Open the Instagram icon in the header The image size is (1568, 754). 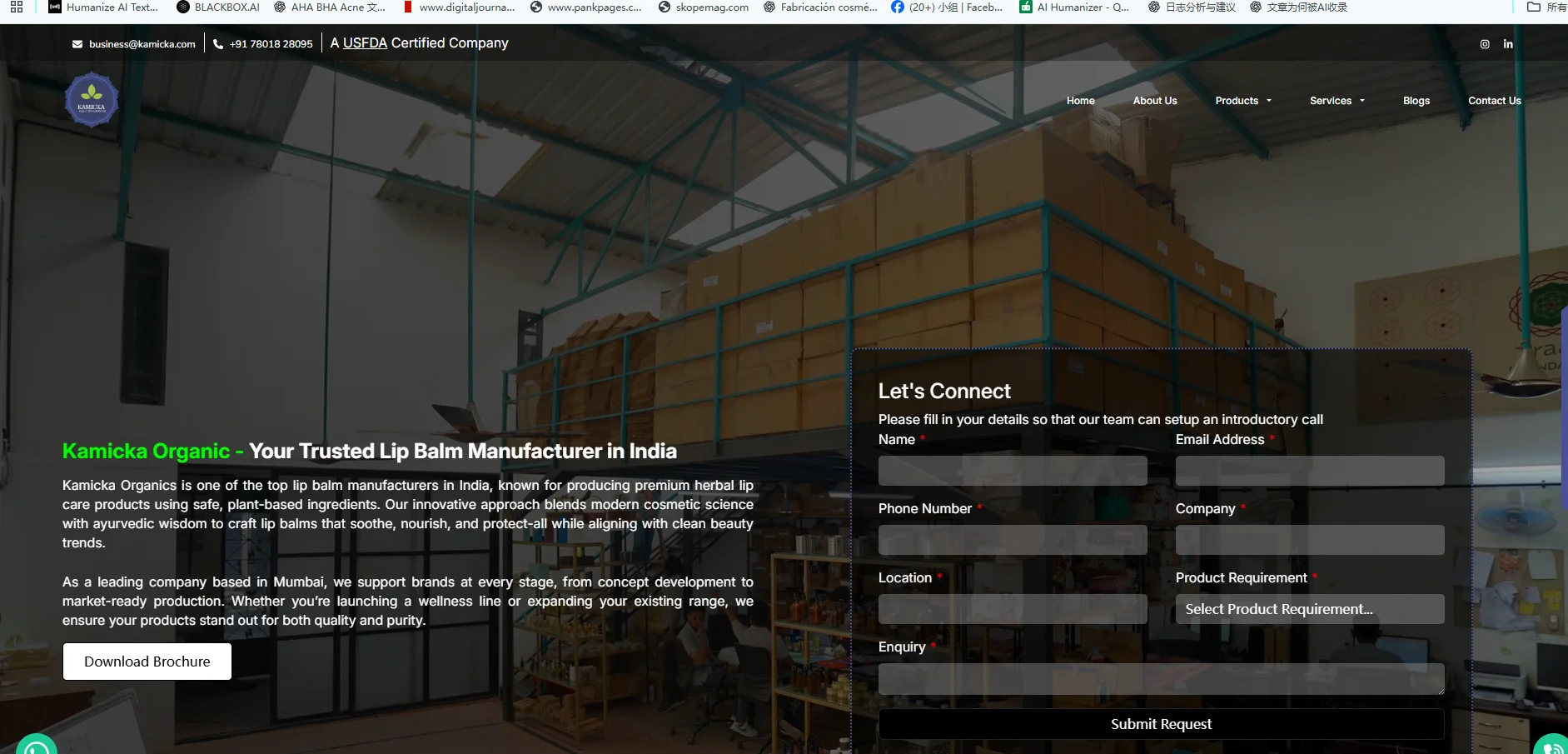(x=1486, y=44)
